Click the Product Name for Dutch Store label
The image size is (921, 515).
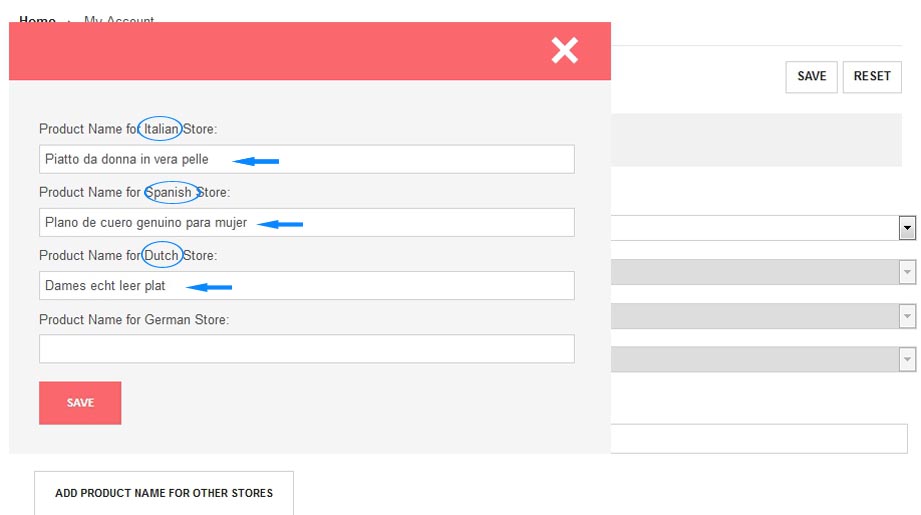tap(127, 256)
